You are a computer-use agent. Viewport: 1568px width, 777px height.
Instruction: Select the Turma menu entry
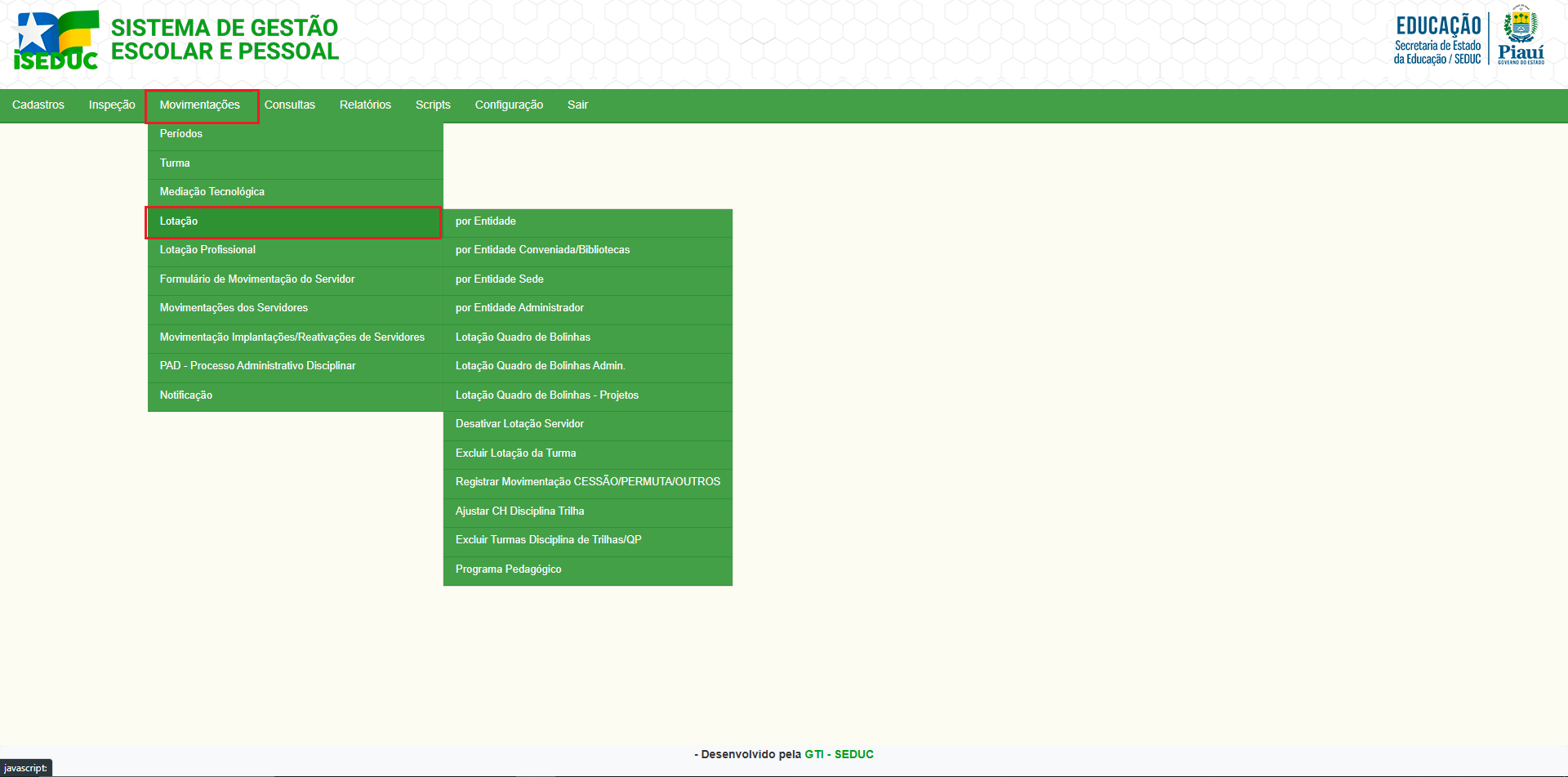coord(175,163)
